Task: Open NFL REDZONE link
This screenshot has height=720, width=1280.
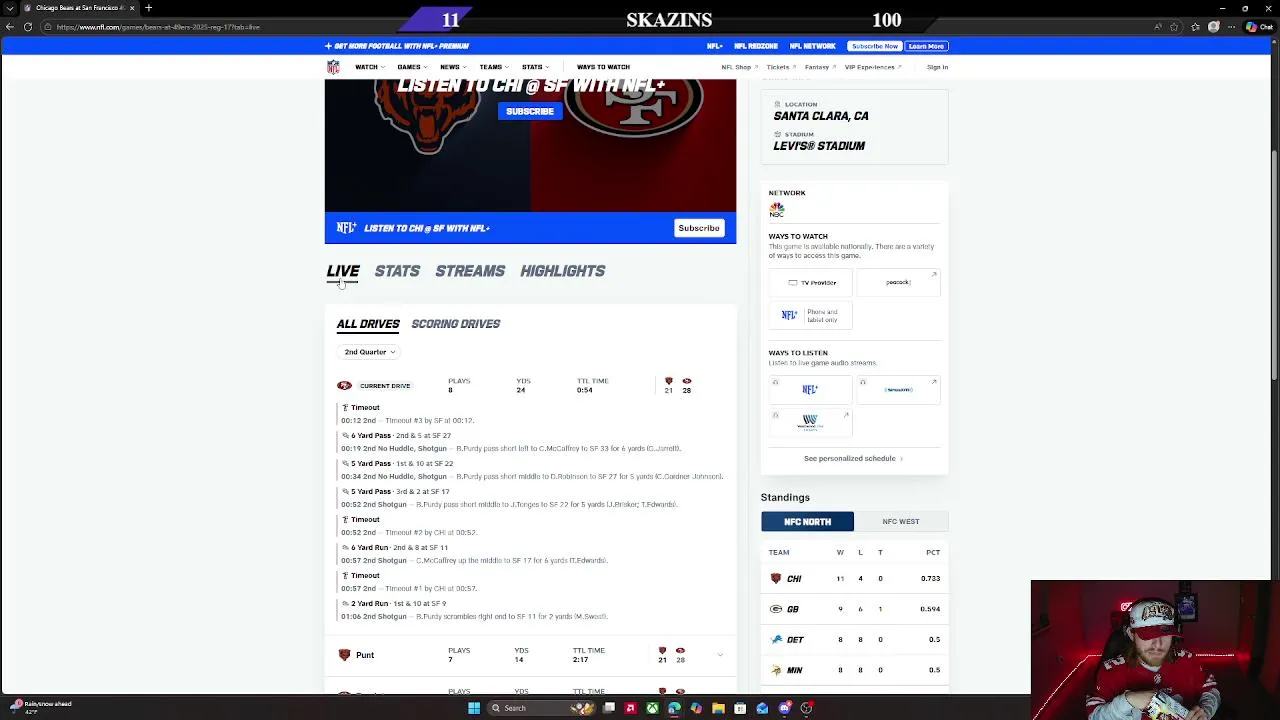Action: (x=755, y=46)
